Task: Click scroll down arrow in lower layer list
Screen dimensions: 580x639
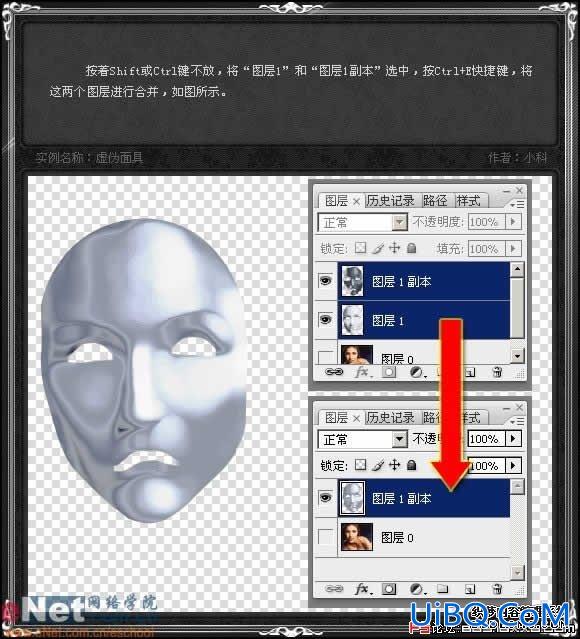Action: (517, 572)
